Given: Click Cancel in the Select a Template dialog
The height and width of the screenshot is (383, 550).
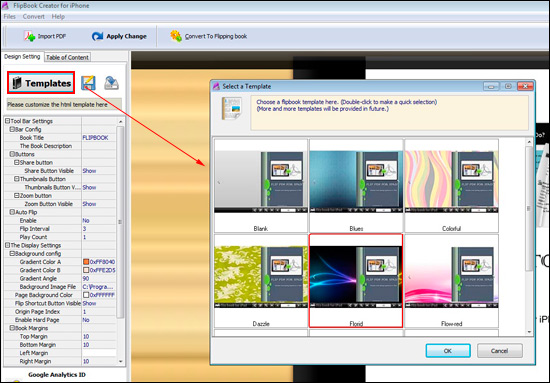Looking at the screenshot, I should click(499, 351).
